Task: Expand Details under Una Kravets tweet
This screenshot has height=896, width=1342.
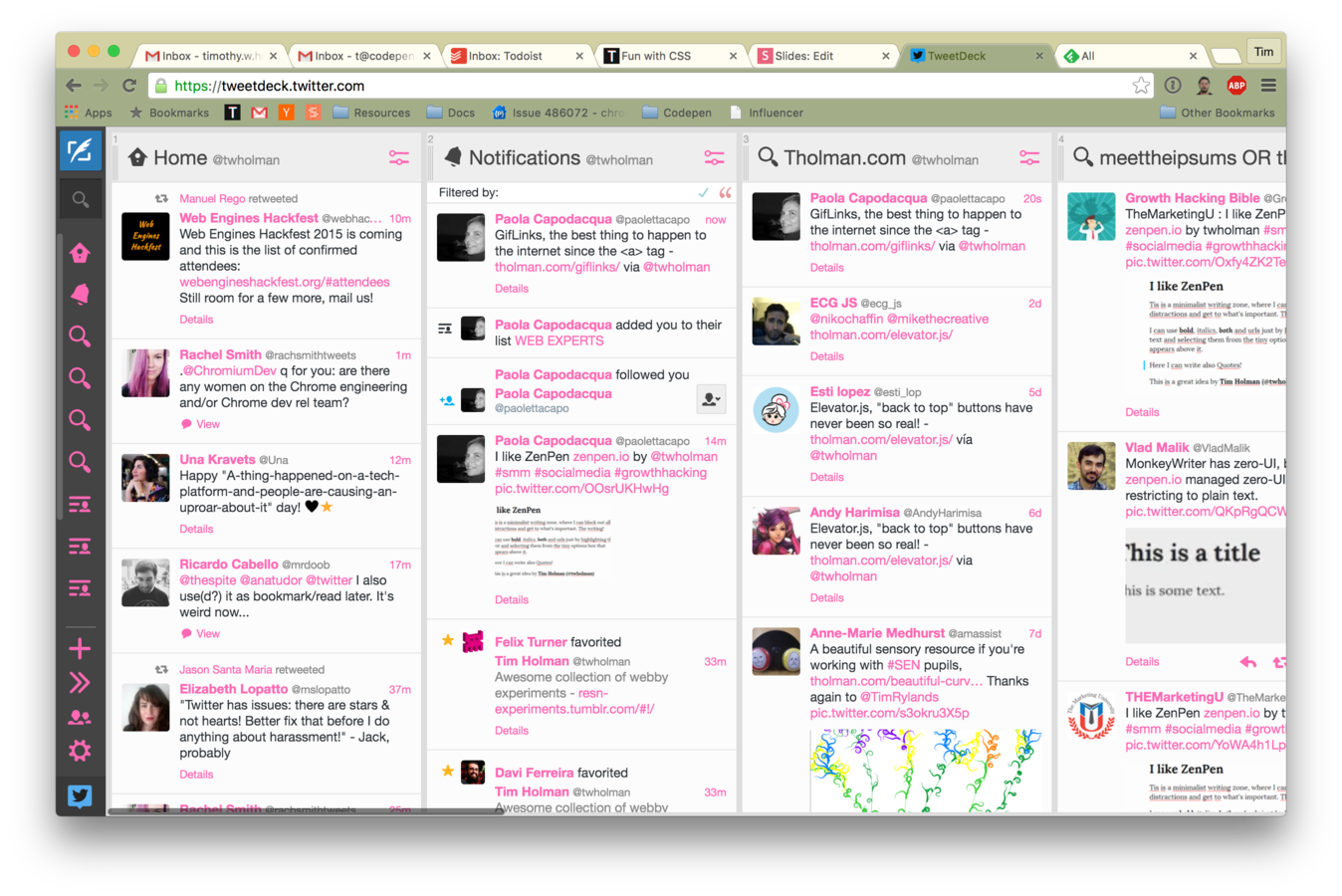Action: (x=196, y=529)
